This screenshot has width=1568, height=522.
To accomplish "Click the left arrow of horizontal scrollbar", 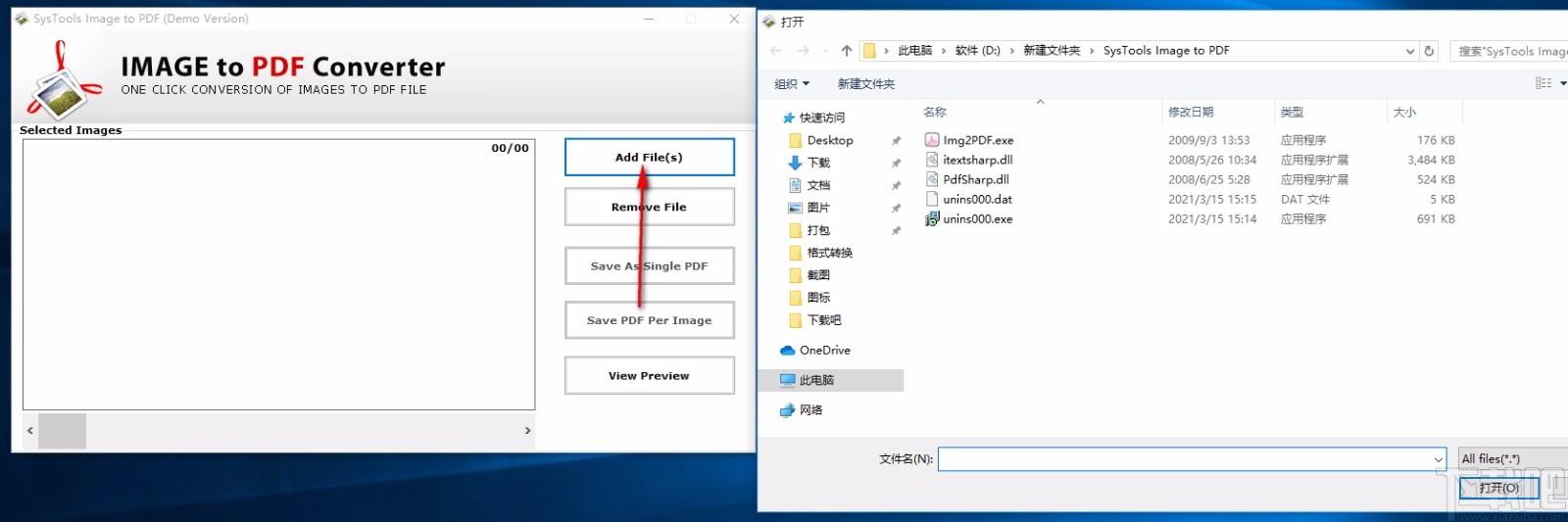I will 30,431.
